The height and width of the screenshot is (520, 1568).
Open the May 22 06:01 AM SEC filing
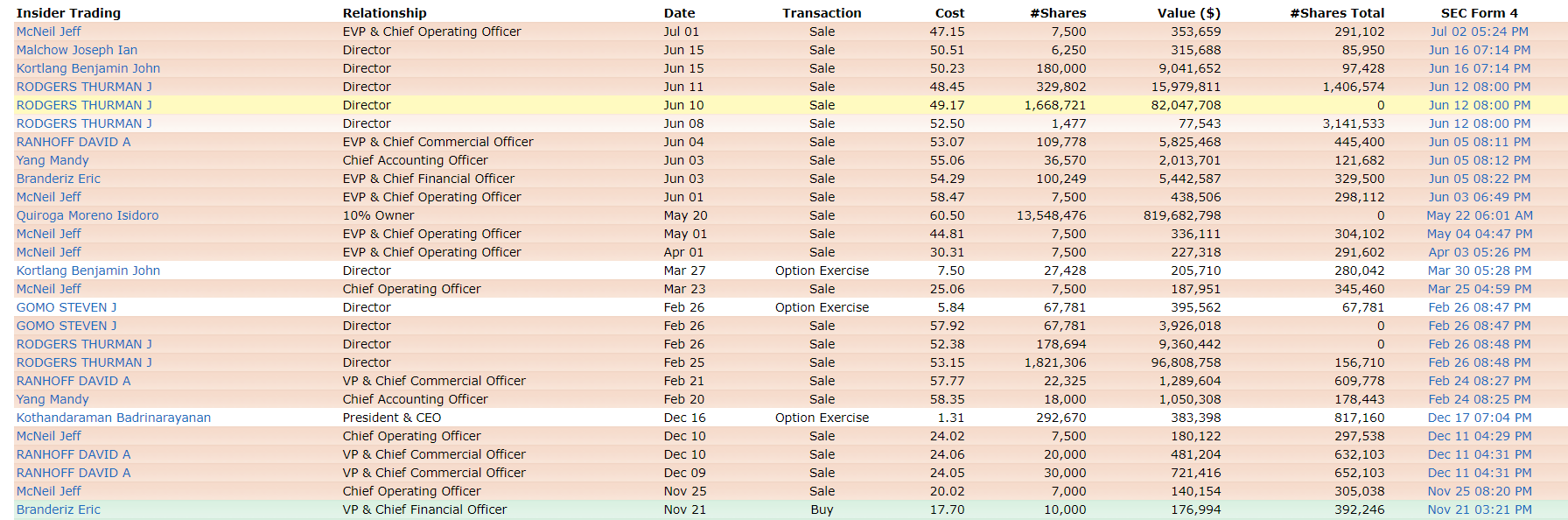(1479, 215)
